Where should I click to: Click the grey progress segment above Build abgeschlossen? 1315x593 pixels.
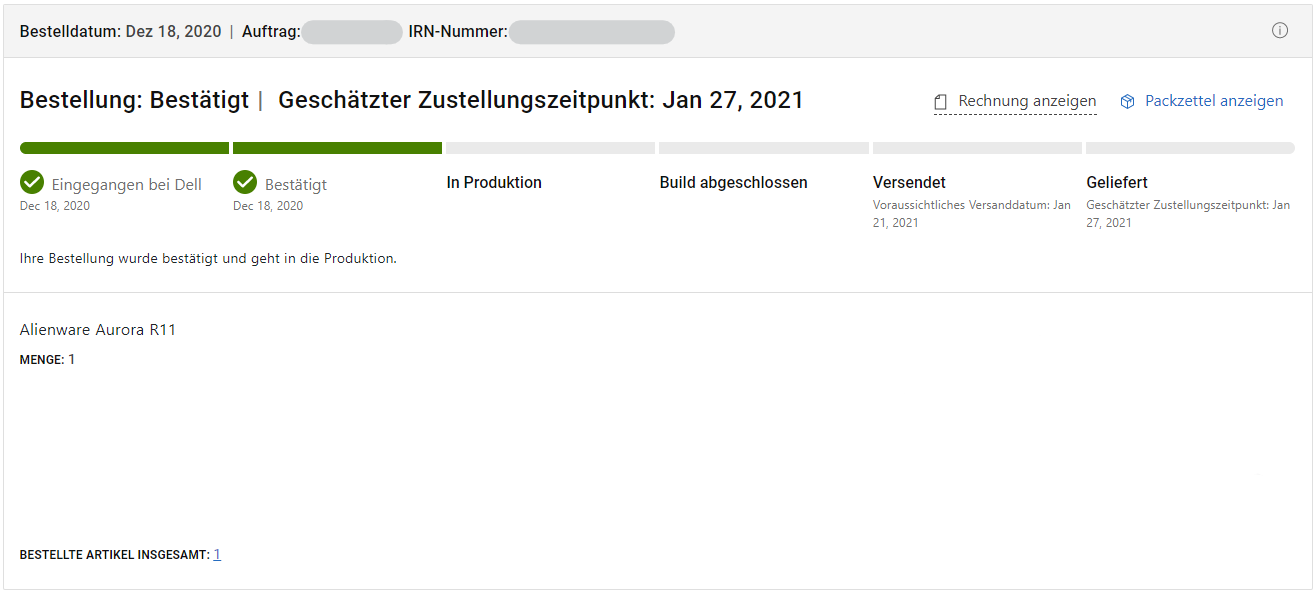coord(763,148)
